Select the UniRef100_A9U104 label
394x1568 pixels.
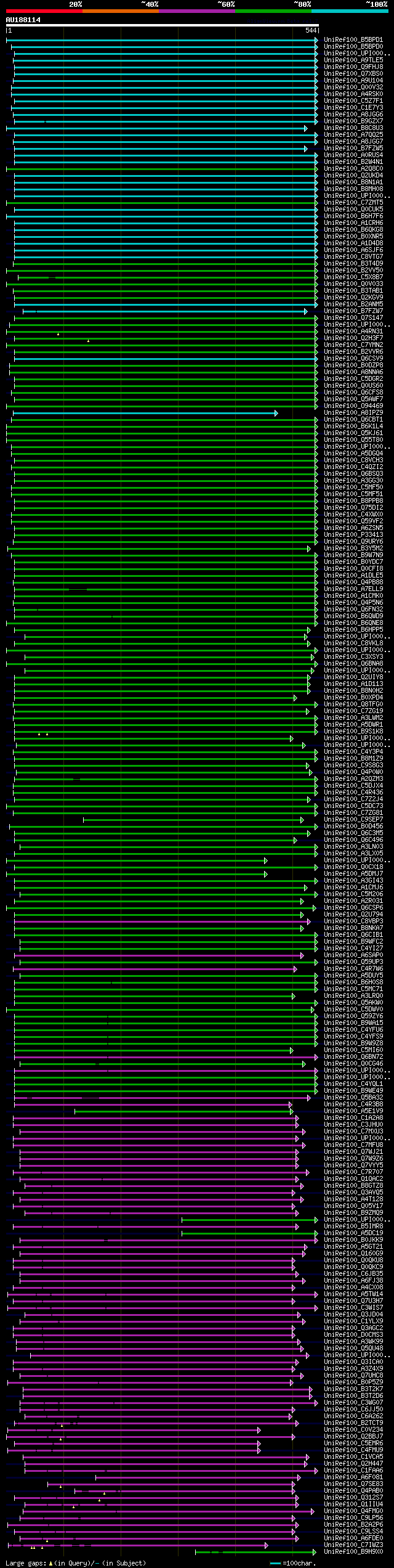(x=353, y=81)
